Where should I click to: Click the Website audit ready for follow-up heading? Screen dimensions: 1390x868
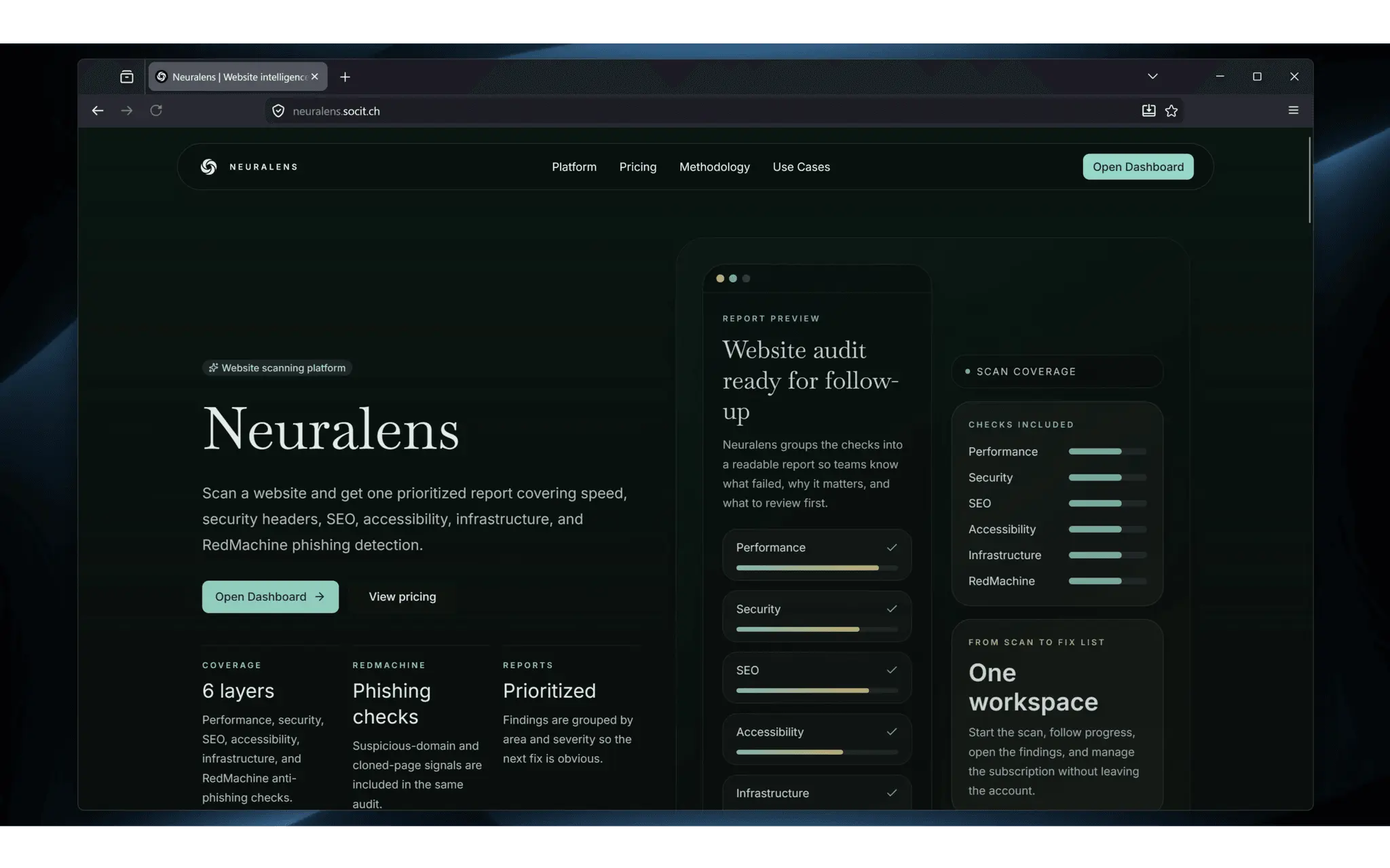pos(810,381)
